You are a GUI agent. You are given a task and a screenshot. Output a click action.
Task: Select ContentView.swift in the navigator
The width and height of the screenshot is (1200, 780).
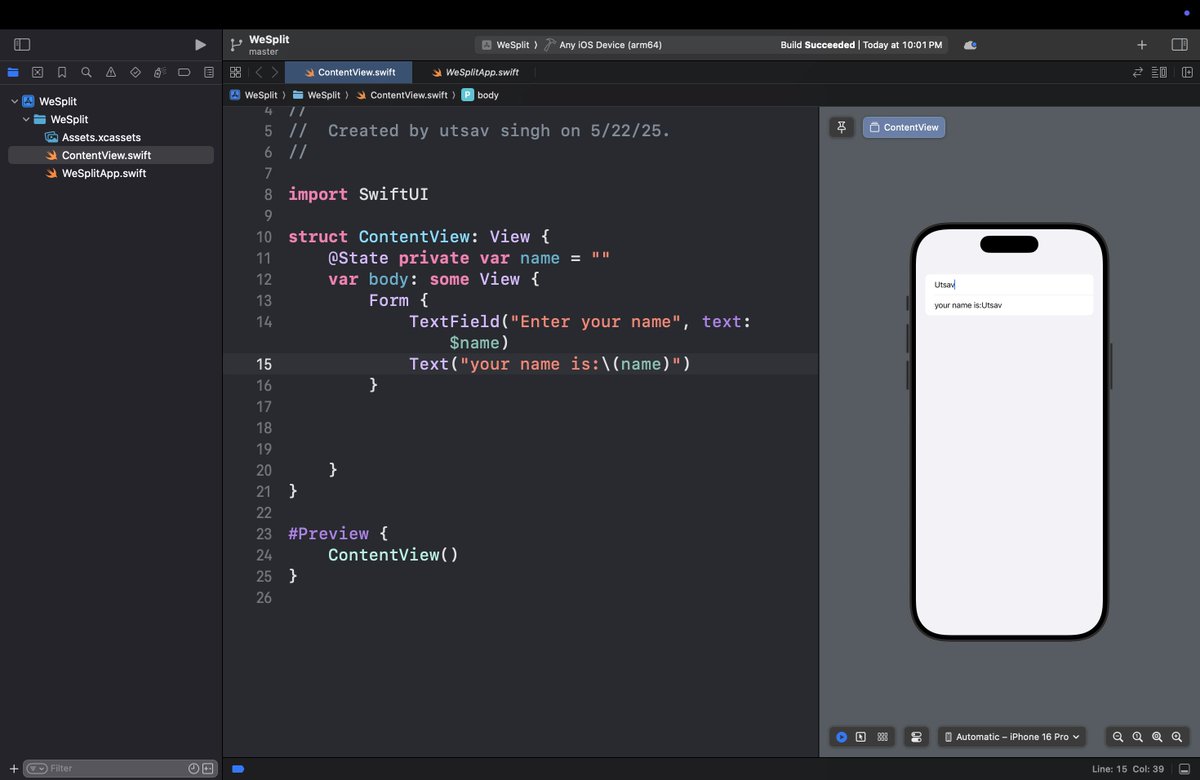[x=111, y=155]
